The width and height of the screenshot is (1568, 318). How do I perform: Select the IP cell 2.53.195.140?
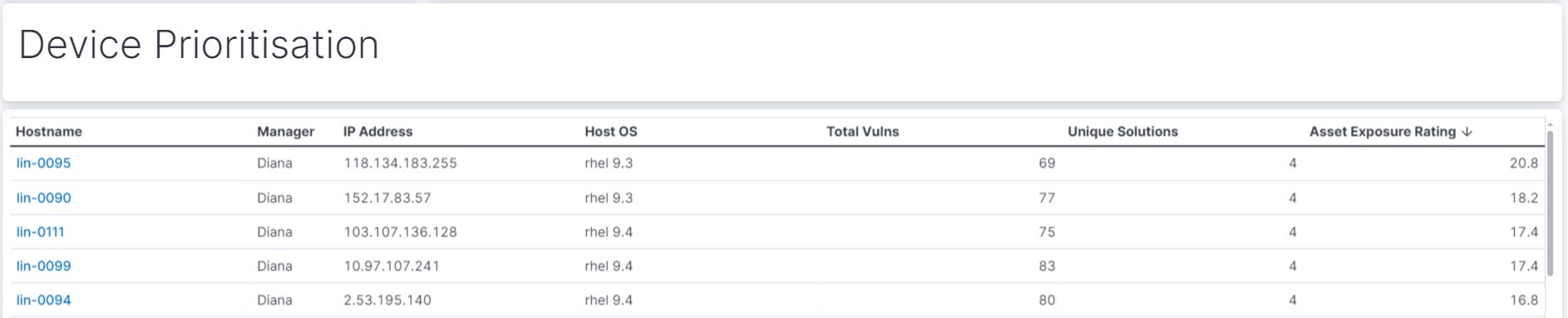point(387,300)
